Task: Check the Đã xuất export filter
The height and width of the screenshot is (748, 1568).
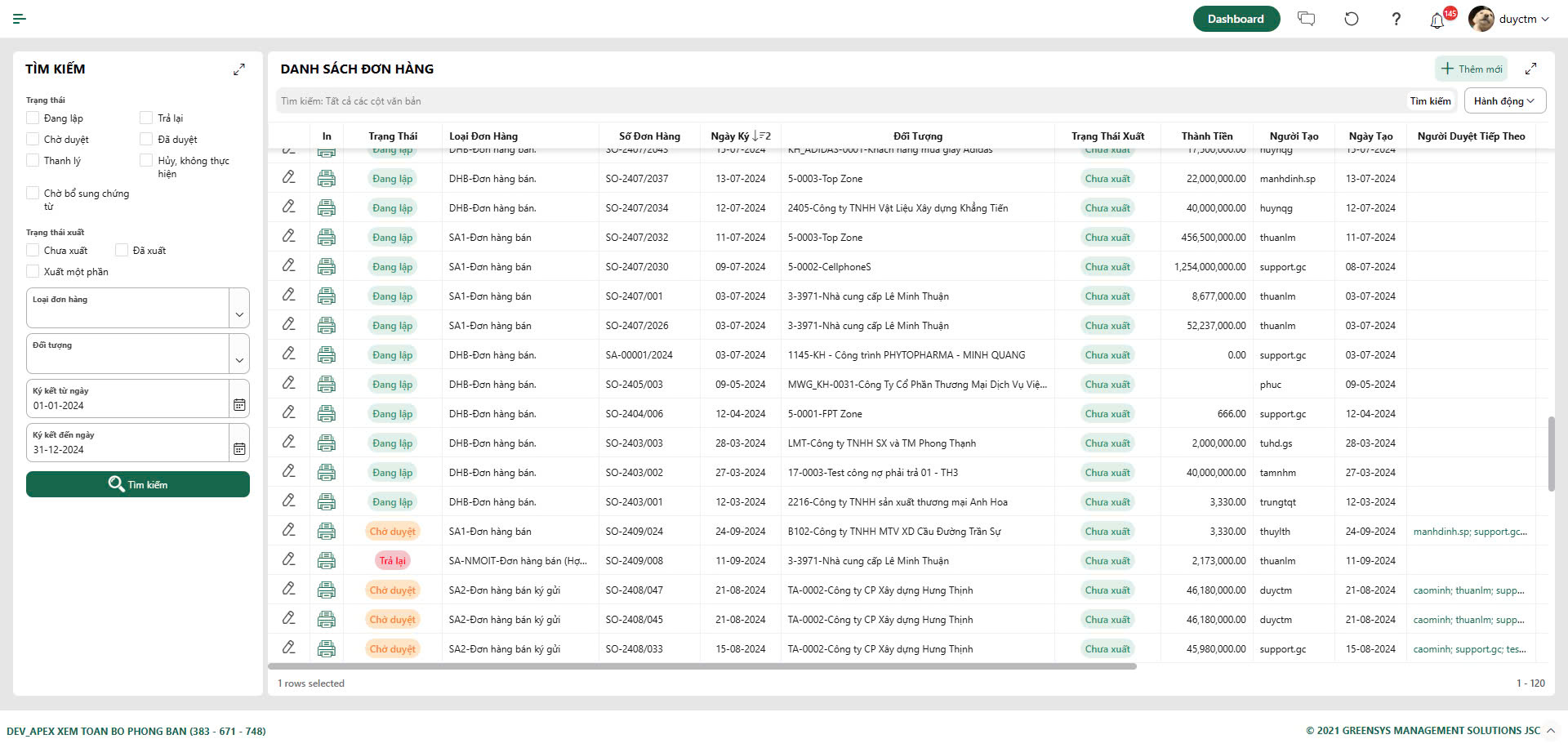Action: (122, 250)
